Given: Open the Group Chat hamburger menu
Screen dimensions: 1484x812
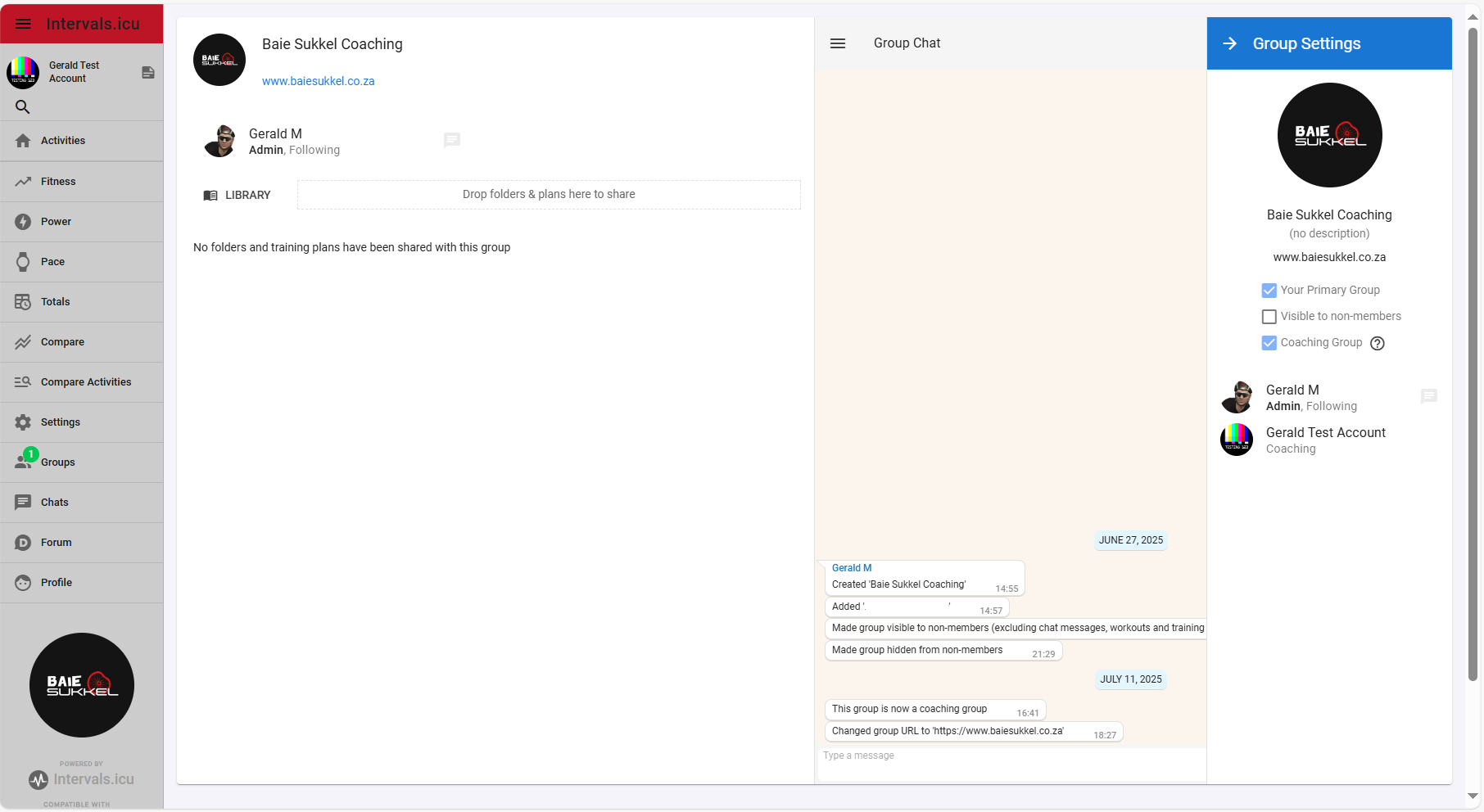Looking at the screenshot, I should (x=838, y=43).
